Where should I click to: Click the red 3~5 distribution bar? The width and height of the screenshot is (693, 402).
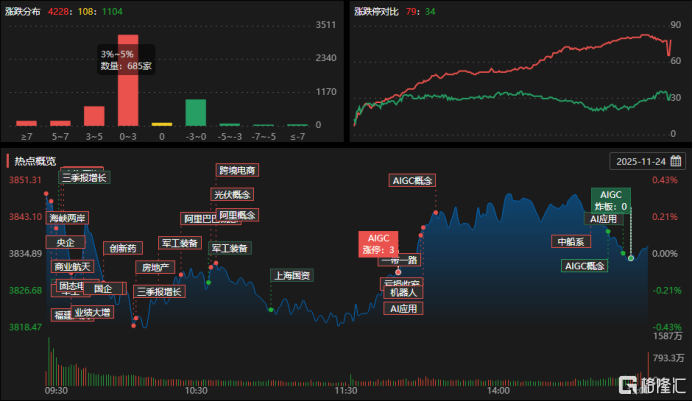(94, 116)
